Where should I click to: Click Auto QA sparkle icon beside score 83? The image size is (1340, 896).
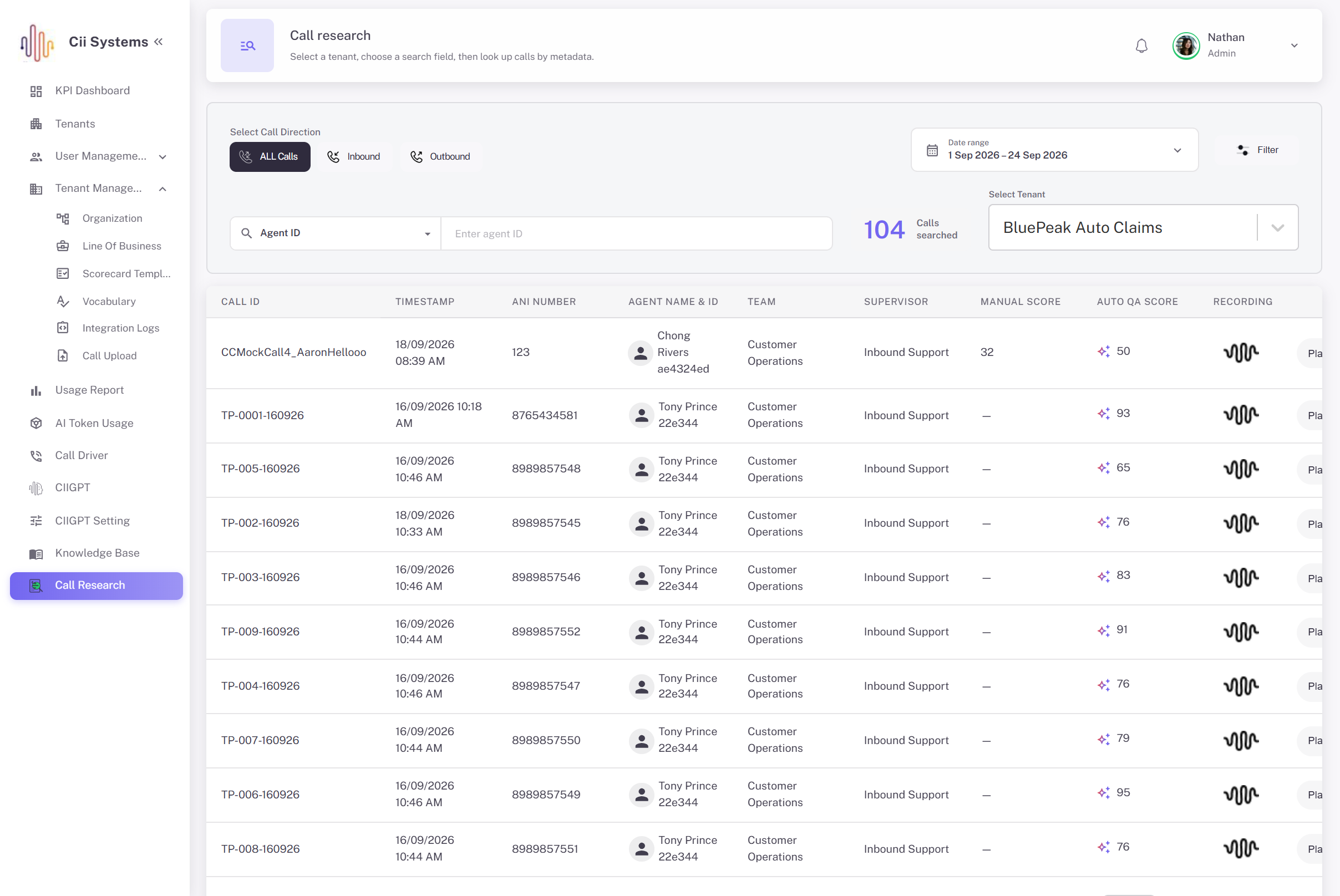pos(1103,576)
